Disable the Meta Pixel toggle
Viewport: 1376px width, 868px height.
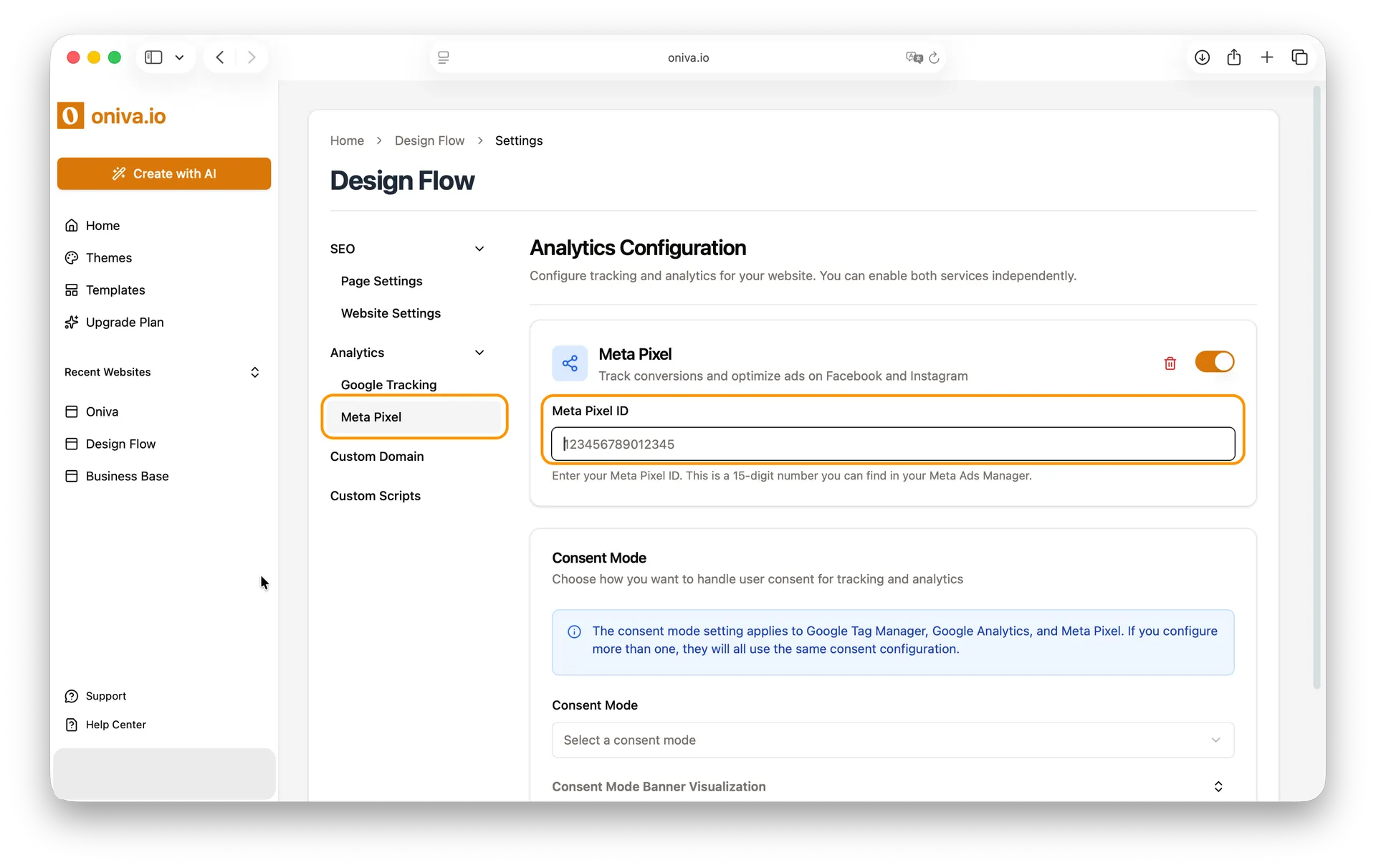pos(1215,362)
